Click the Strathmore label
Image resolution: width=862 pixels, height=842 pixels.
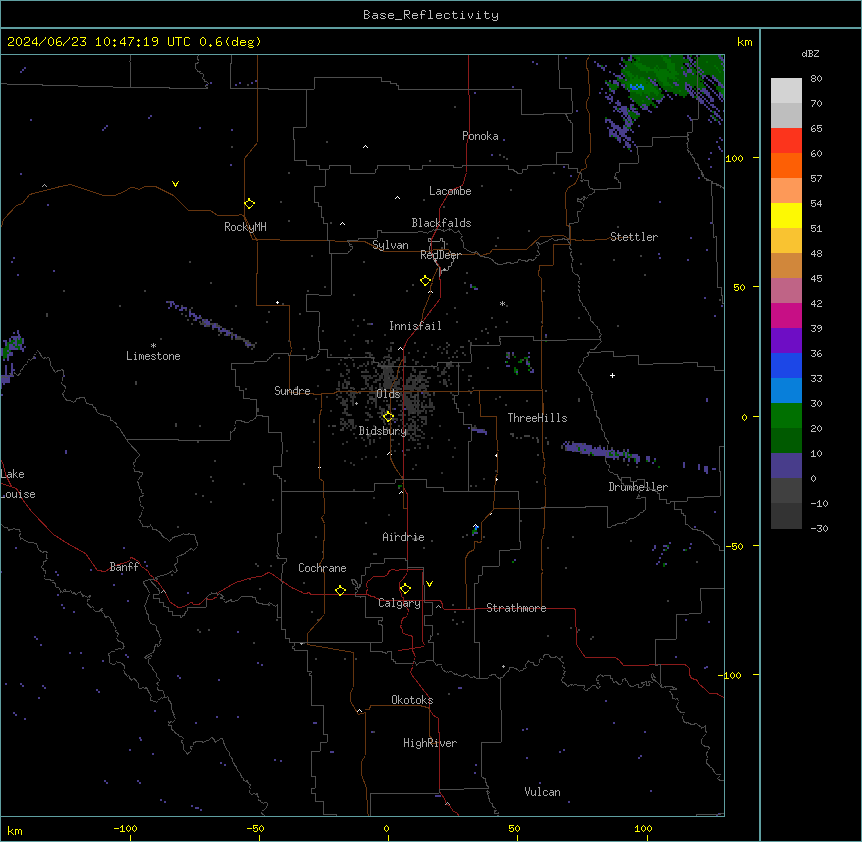pyautogui.click(x=516, y=608)
